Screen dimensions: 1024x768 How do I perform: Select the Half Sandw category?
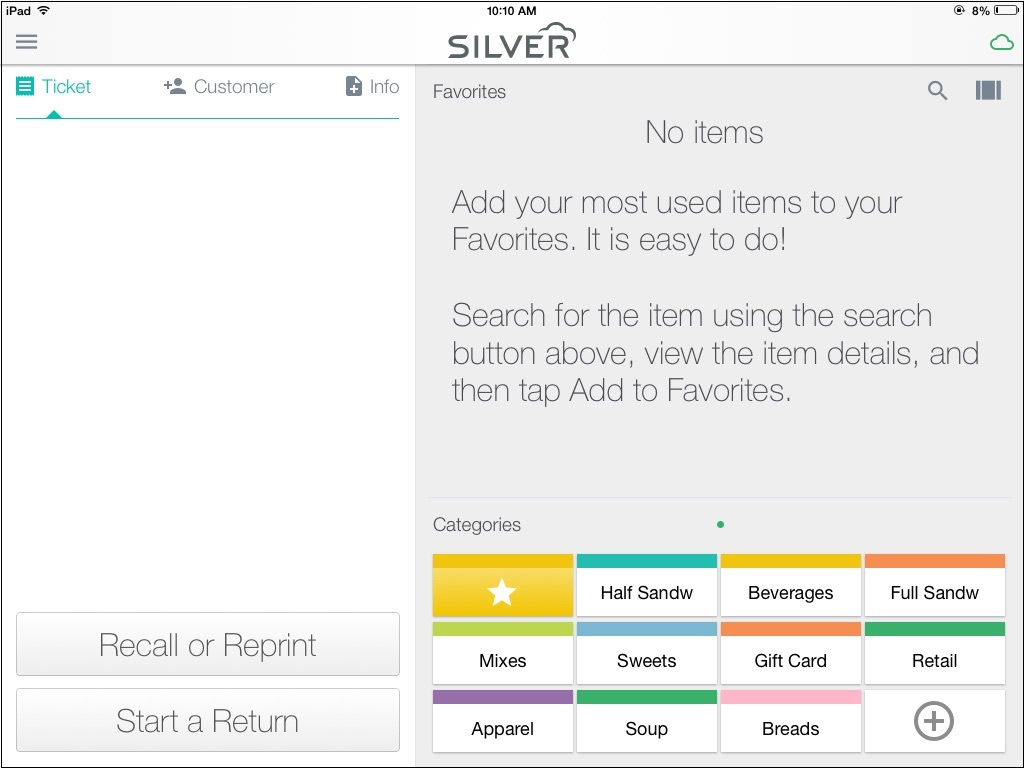point(647,585)
